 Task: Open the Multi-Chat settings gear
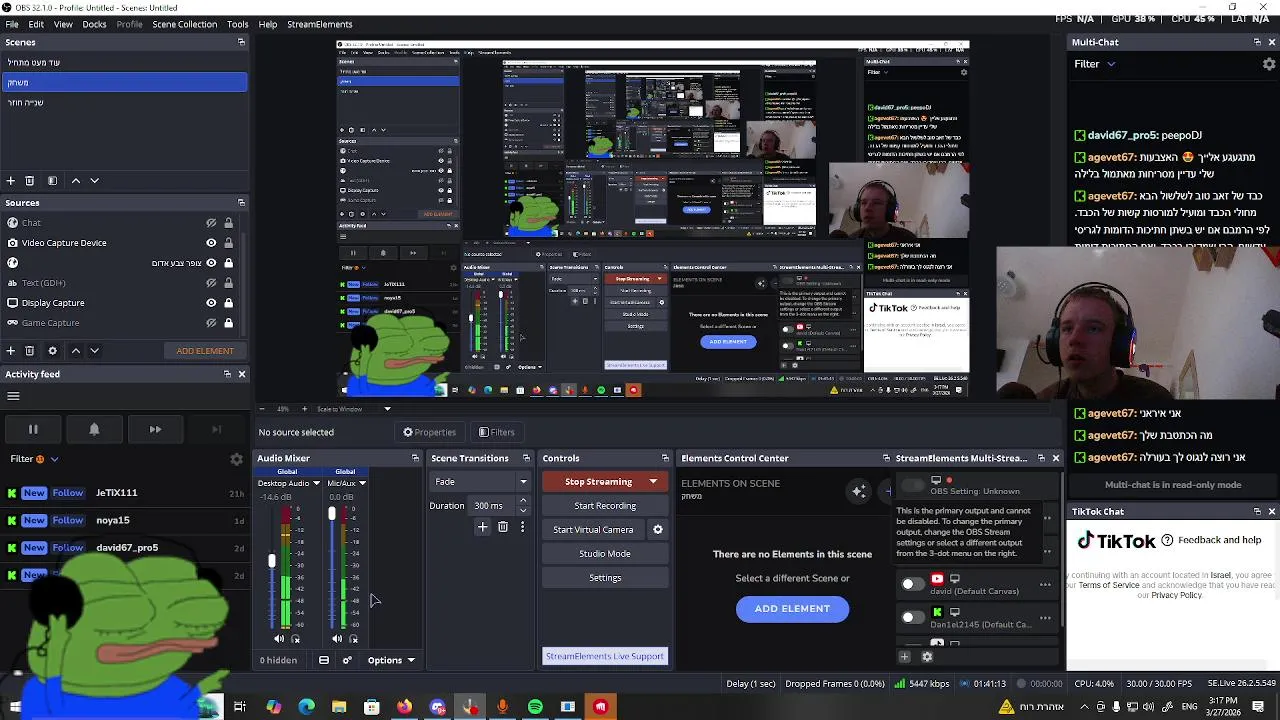click(x=1269, y=64)
